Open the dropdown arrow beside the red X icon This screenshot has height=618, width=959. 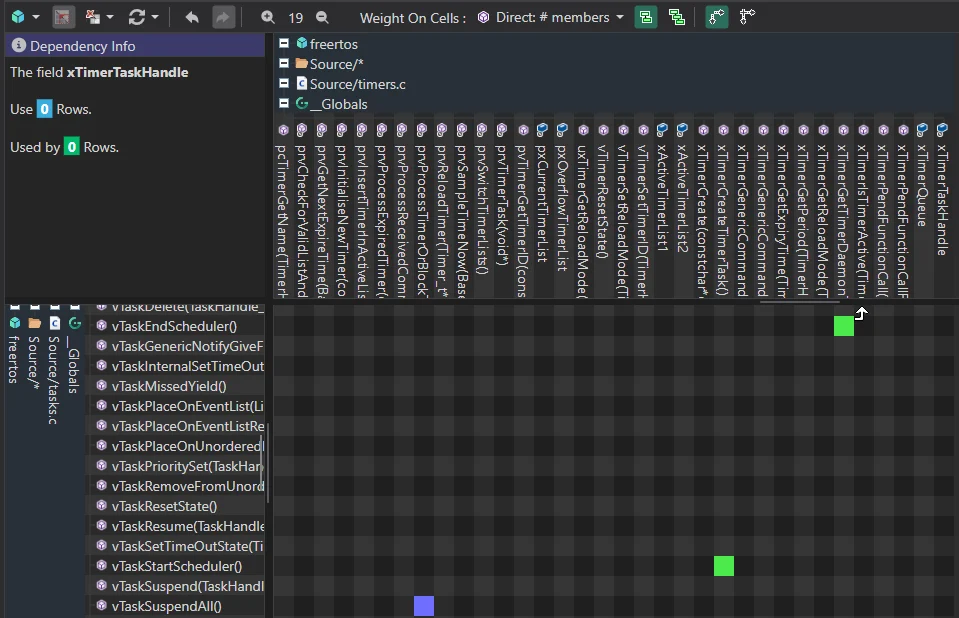point(110,17)
